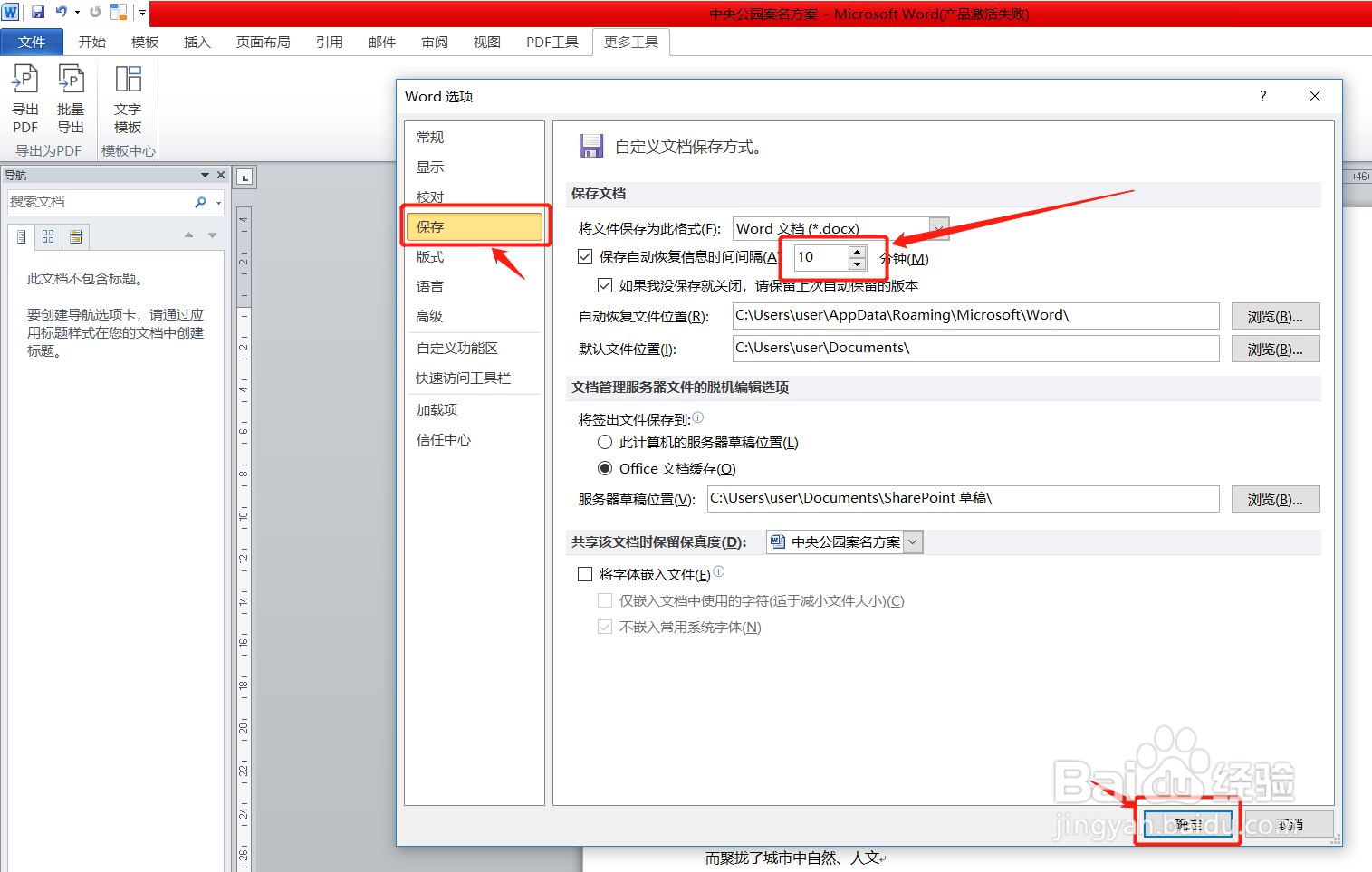This screenshot has width=1372, height=872.
Task: Select 保存 category in options list
Action: tap(474, 227)
